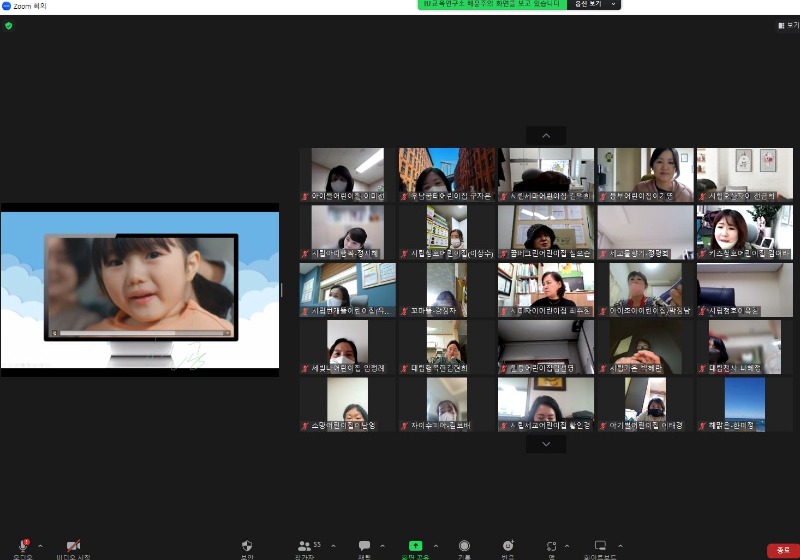
Task: Toggle the Start Video (비디오 시작) camera button
Action: coord(73,547)
